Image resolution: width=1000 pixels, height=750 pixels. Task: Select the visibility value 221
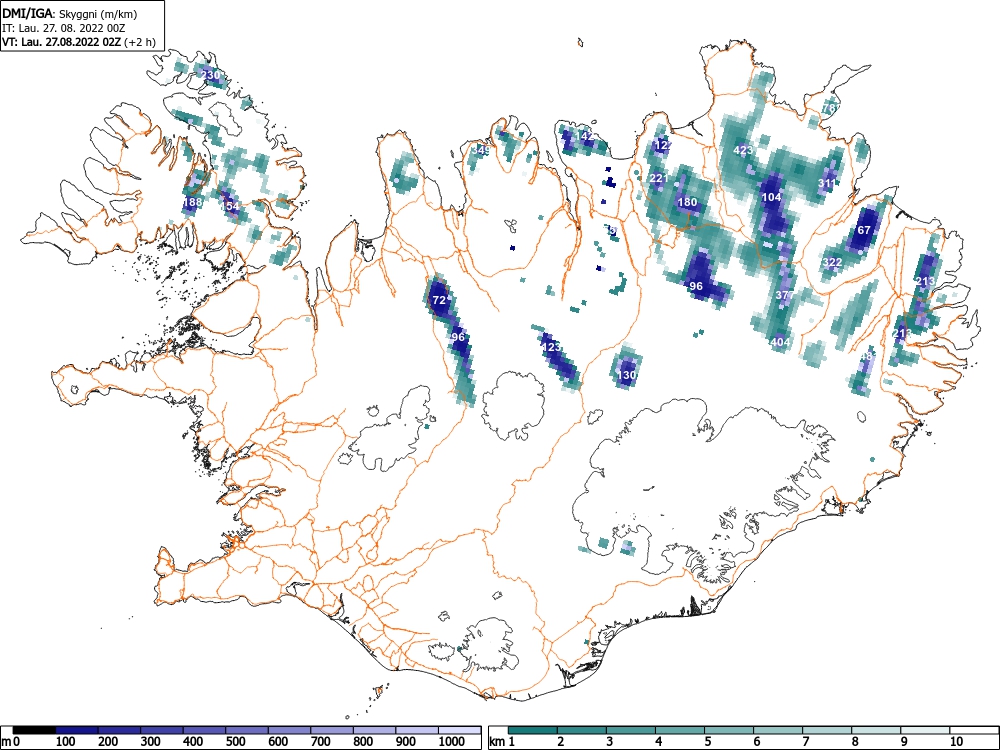click(x=658, y=178)
